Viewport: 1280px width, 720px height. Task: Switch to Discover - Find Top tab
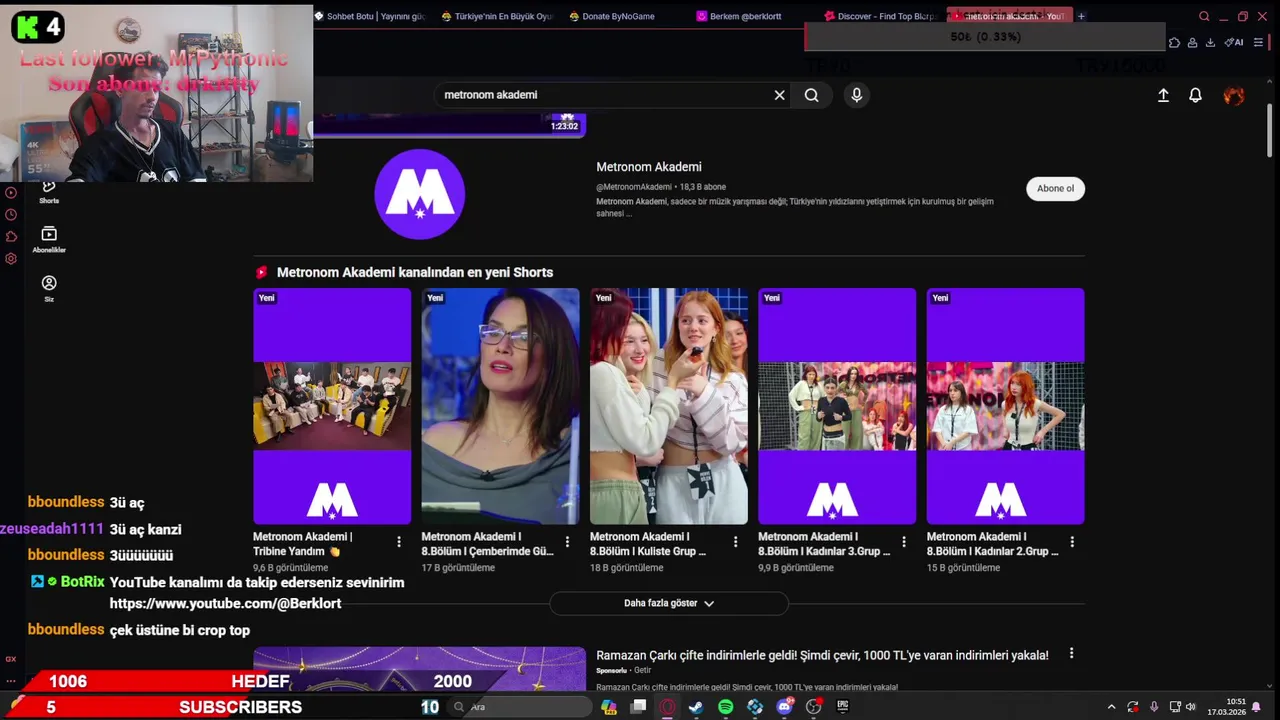point(880,16)
